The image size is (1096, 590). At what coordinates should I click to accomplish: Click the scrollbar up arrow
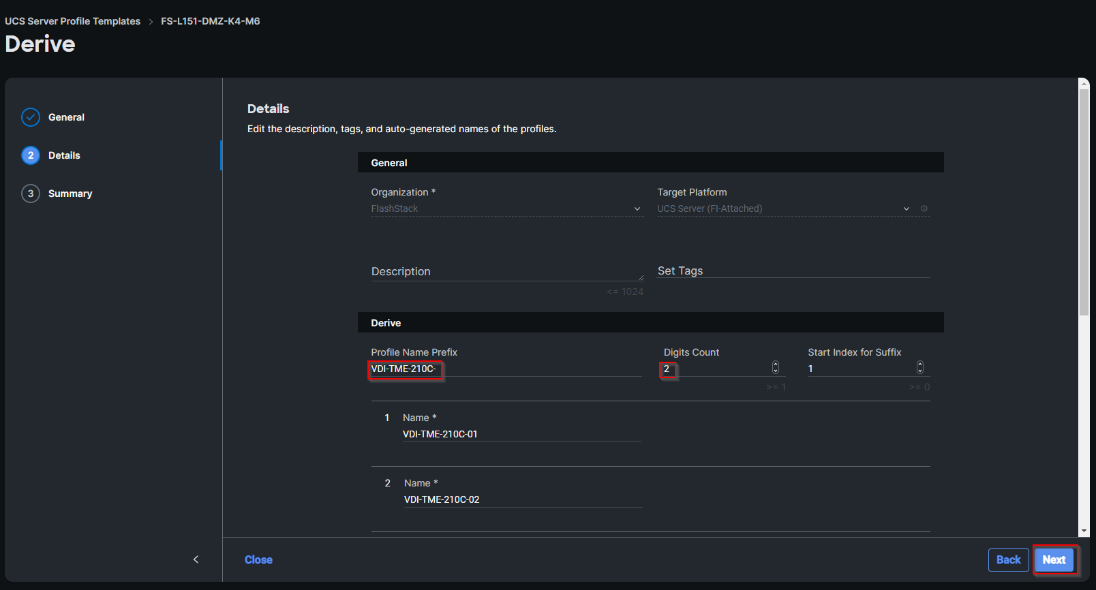pyautogui.click(x=1084, y=86)
